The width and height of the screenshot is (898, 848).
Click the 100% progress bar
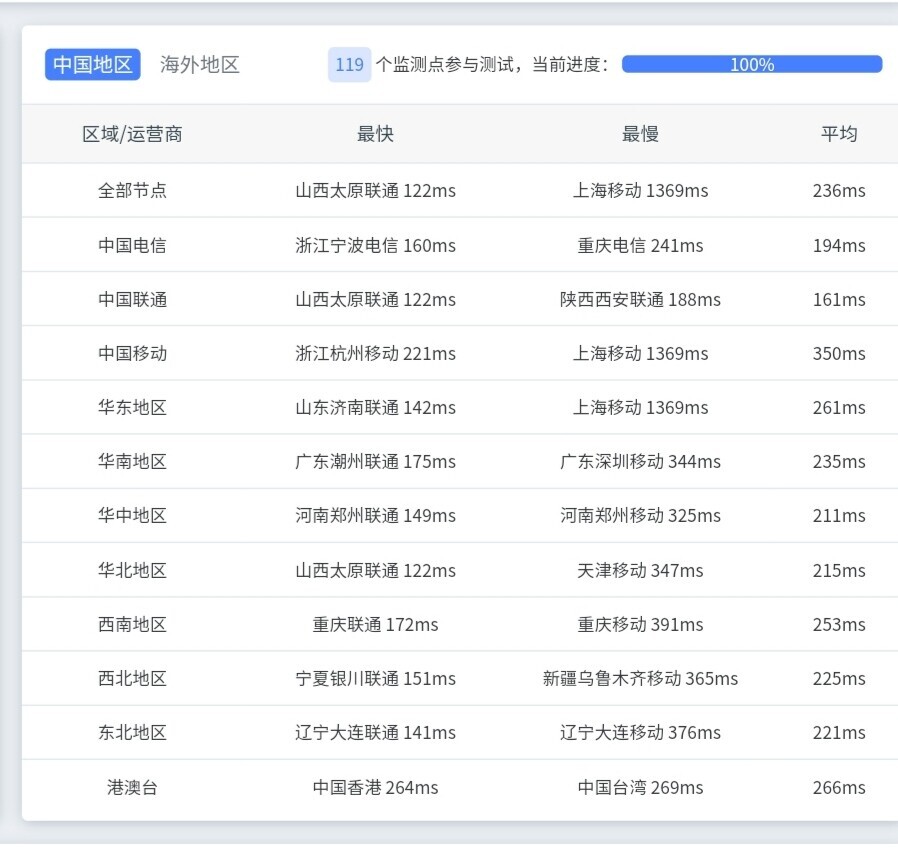752,64
